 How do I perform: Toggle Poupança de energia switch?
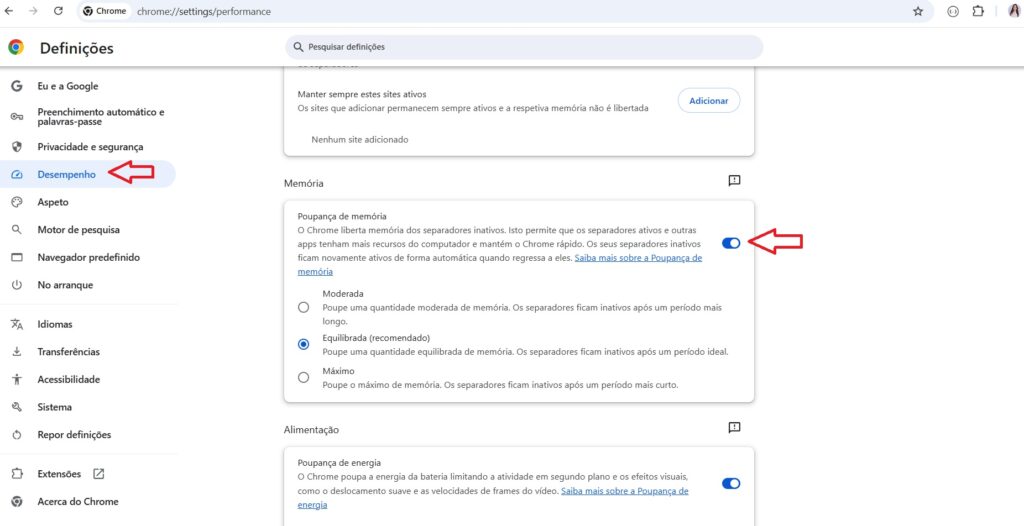[x=731, y=484]
